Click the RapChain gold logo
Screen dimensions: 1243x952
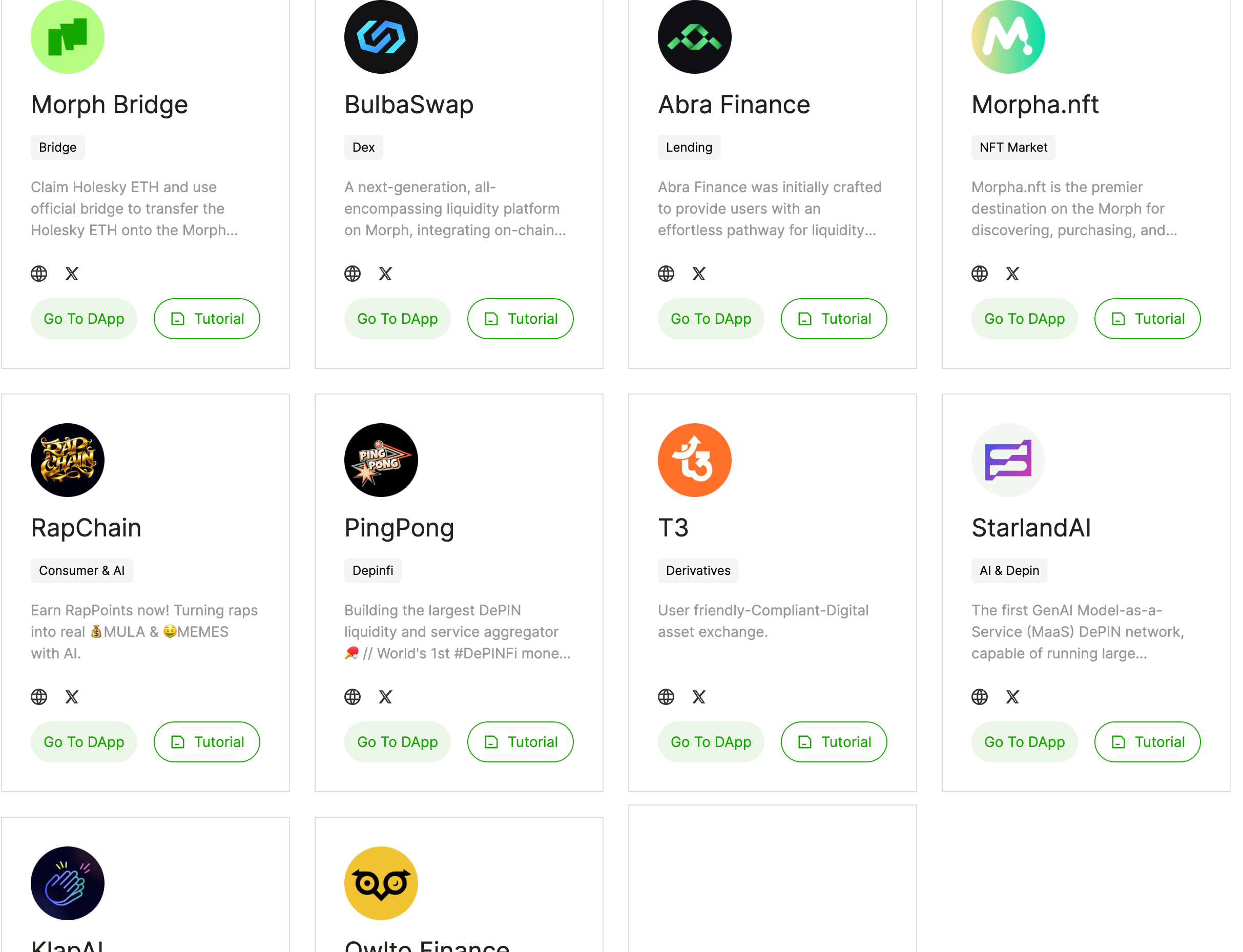point(67,460)
